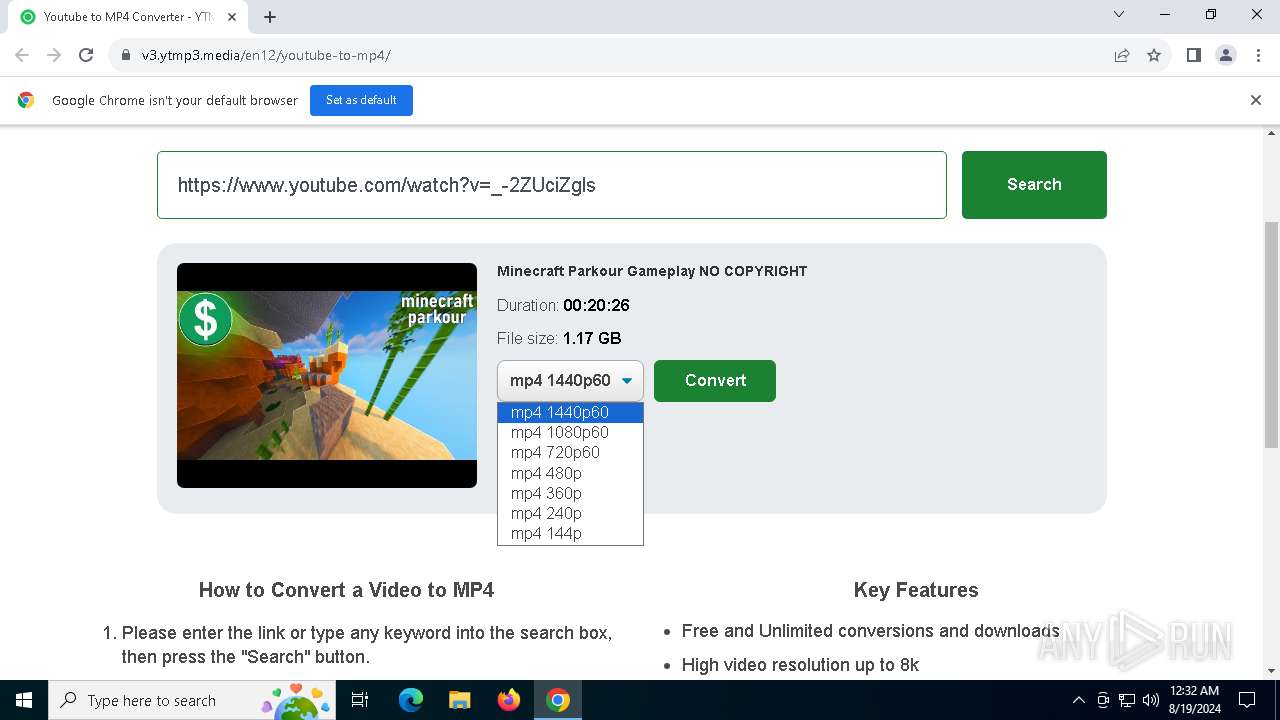Open network status tray icon
Viewport: 1280px width, 720px height.
(1127, 700)
